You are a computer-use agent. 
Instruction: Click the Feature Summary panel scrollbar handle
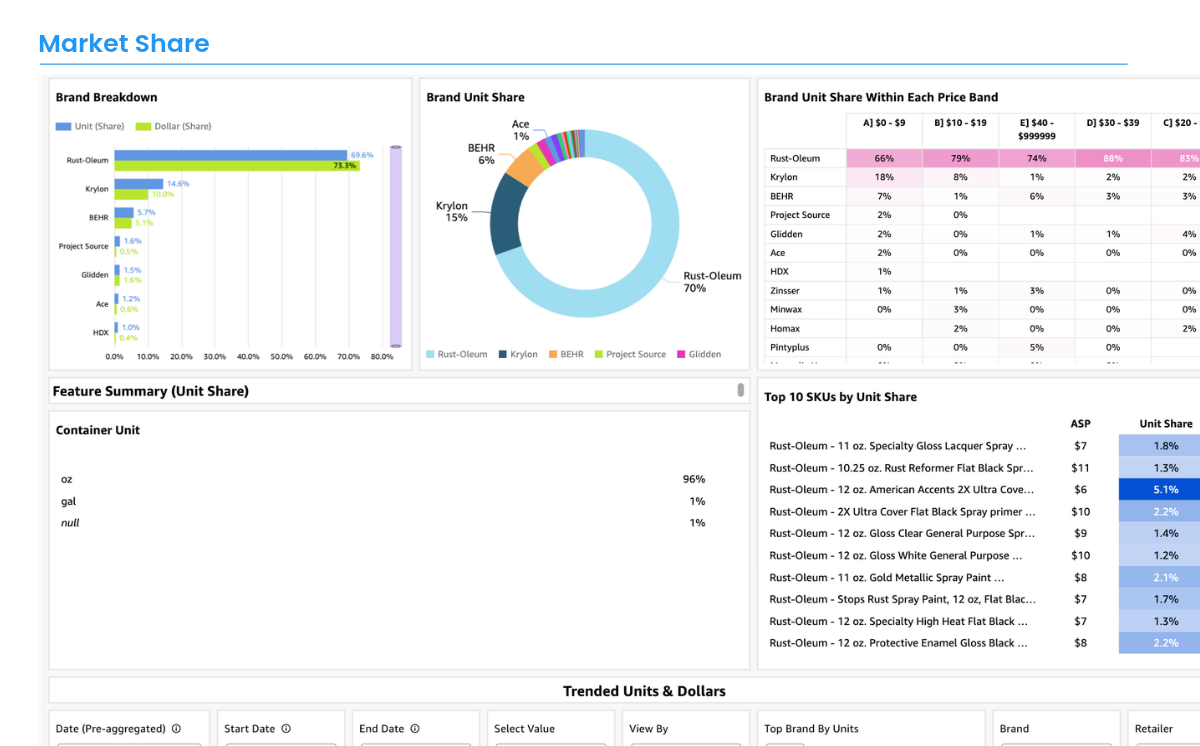coord(740,389)
